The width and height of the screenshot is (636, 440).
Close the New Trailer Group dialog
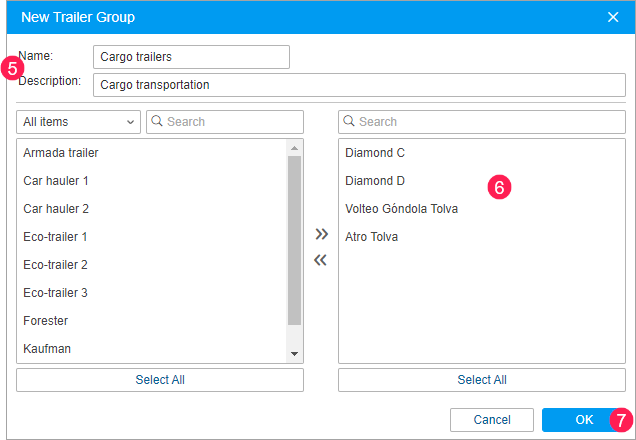coord(613,17)
